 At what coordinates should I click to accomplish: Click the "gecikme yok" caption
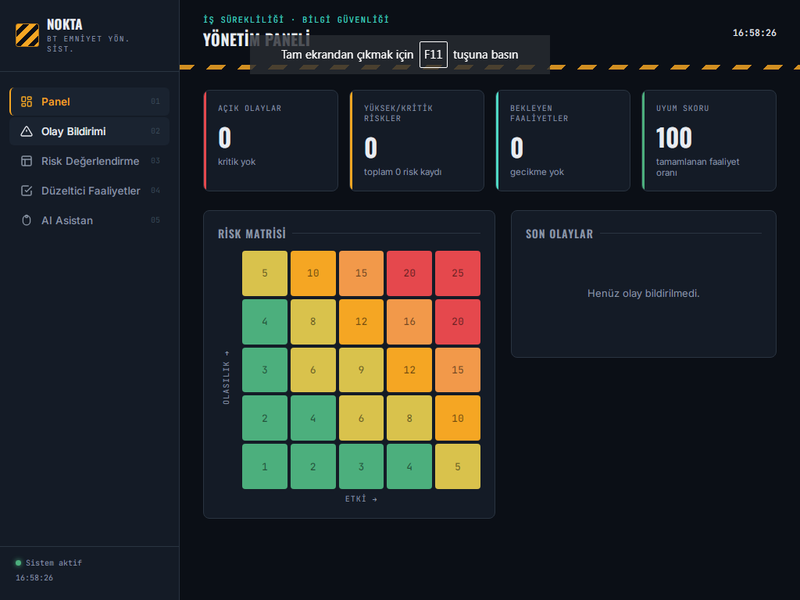537,172
